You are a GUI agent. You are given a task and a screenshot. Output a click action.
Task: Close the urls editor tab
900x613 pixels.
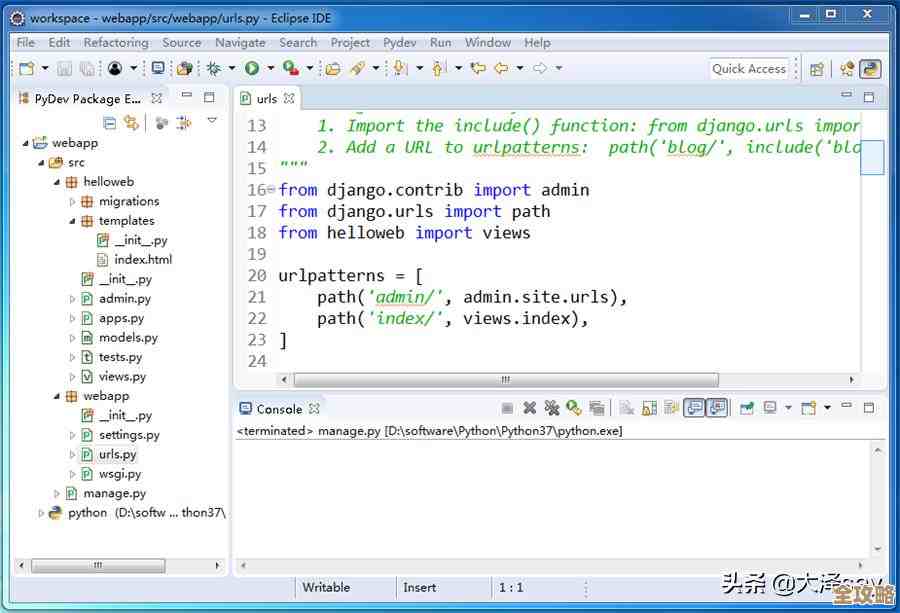coord(289,98)
